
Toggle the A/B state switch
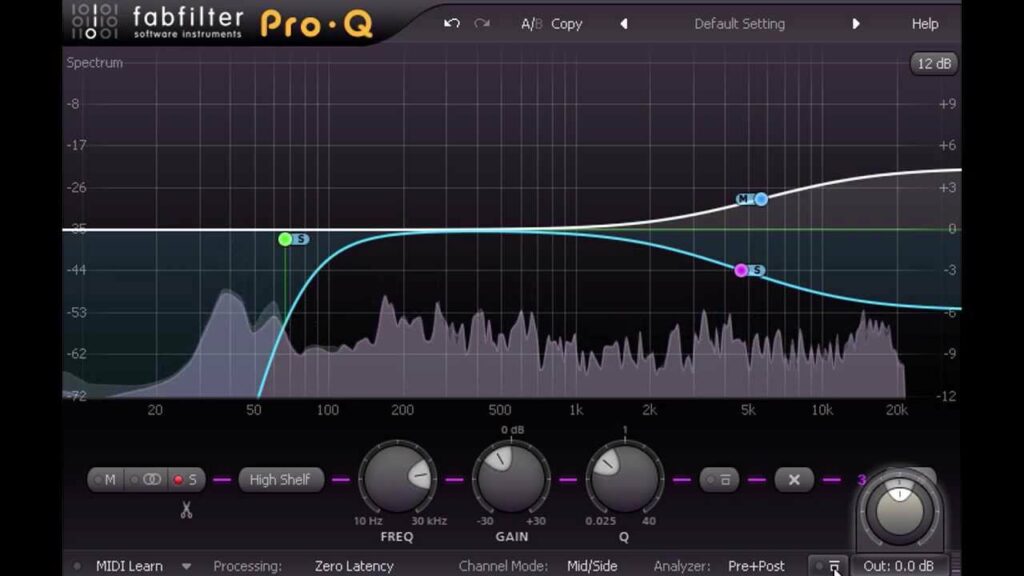point(530,24)
